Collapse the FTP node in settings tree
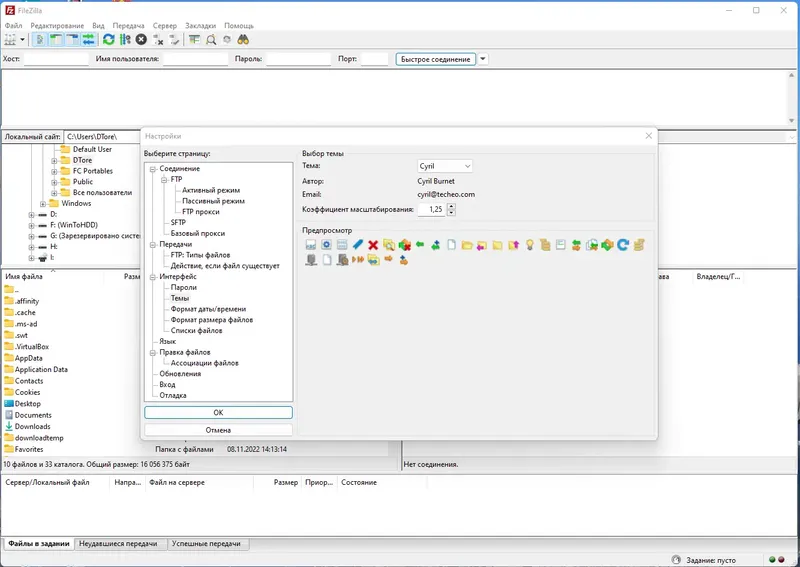Viewport: 800px width, 567px height. pos(164,180)
